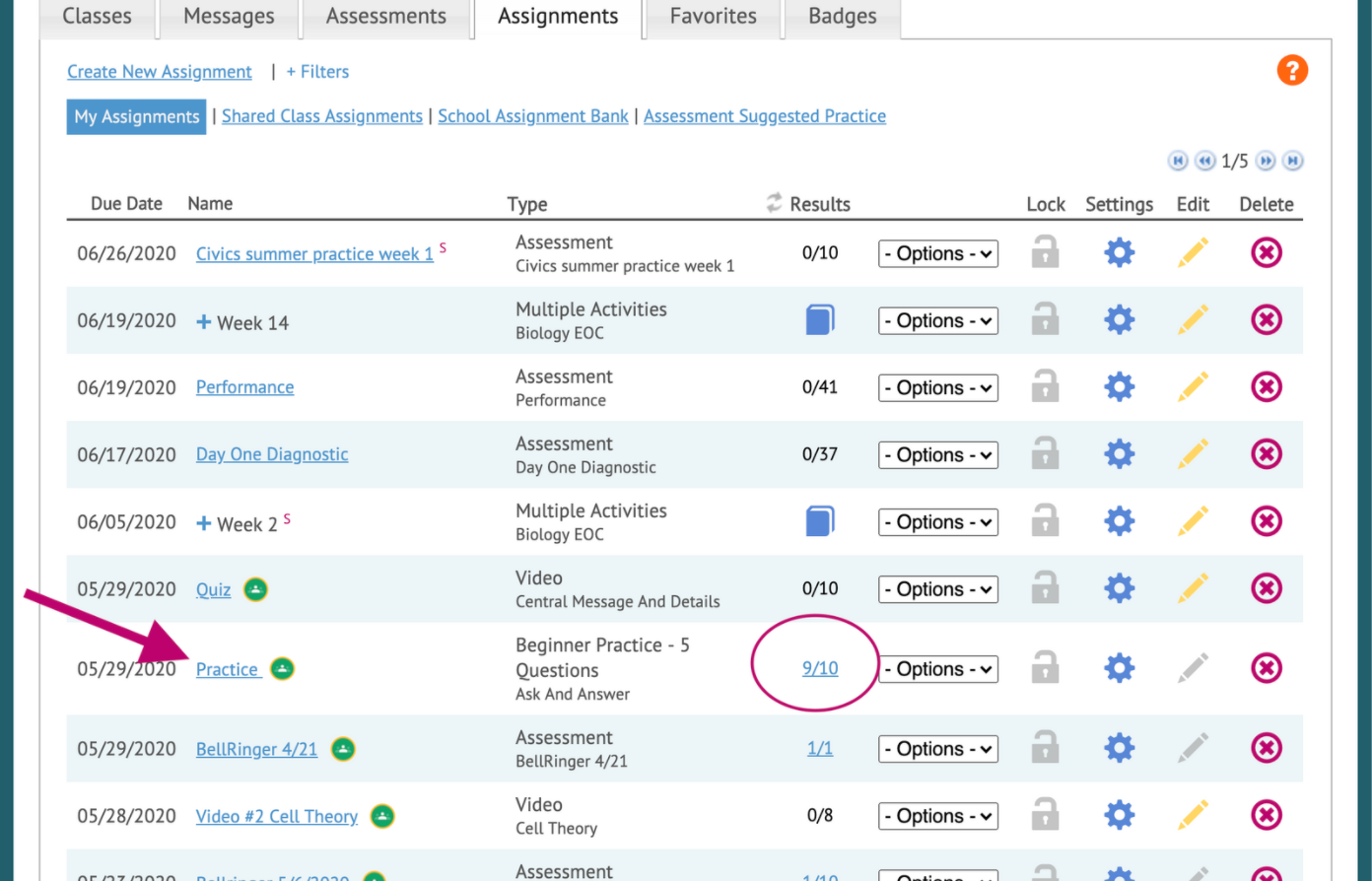Click pencil edit icon for Video #2 Cell Theory
The width and height of the screenshot is (1372, 881).
pos(1193,815)
